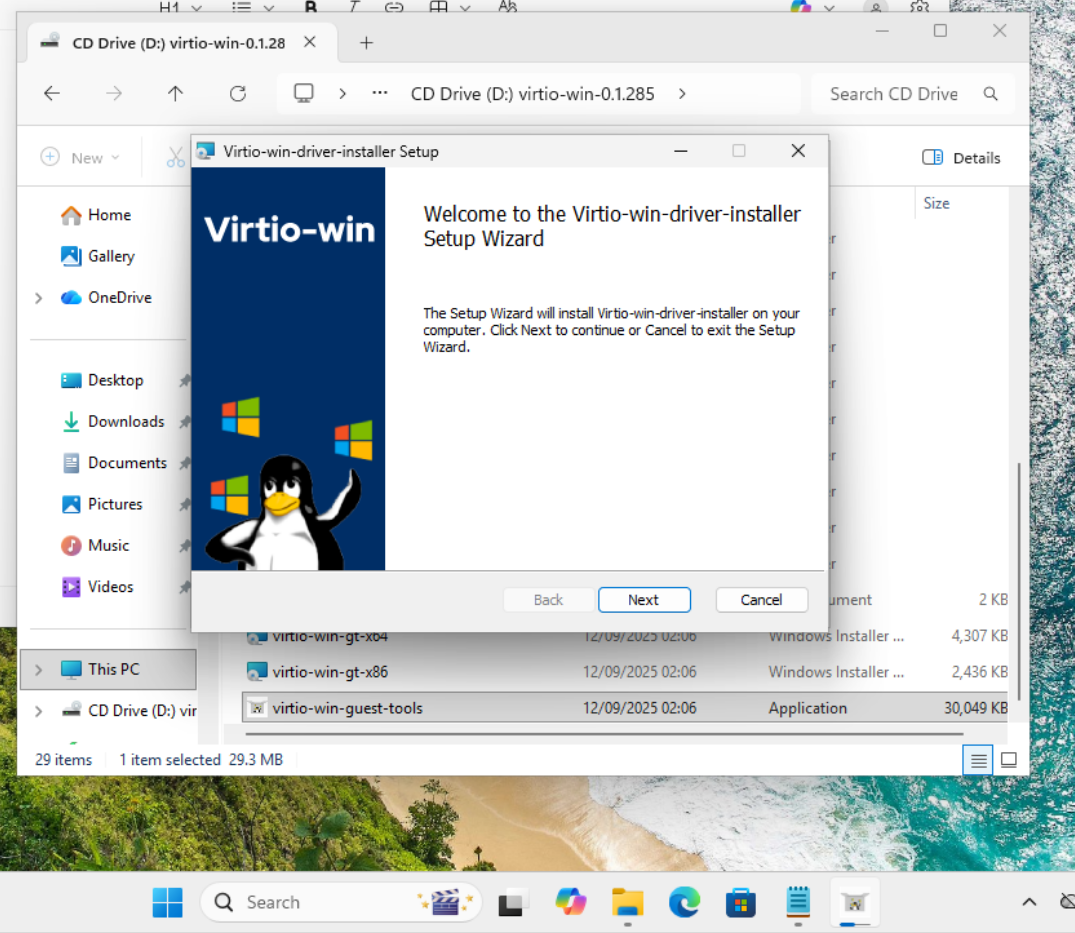
Task: Select CD Drive (D:) in navigation pane
Action: click(129, 710)
